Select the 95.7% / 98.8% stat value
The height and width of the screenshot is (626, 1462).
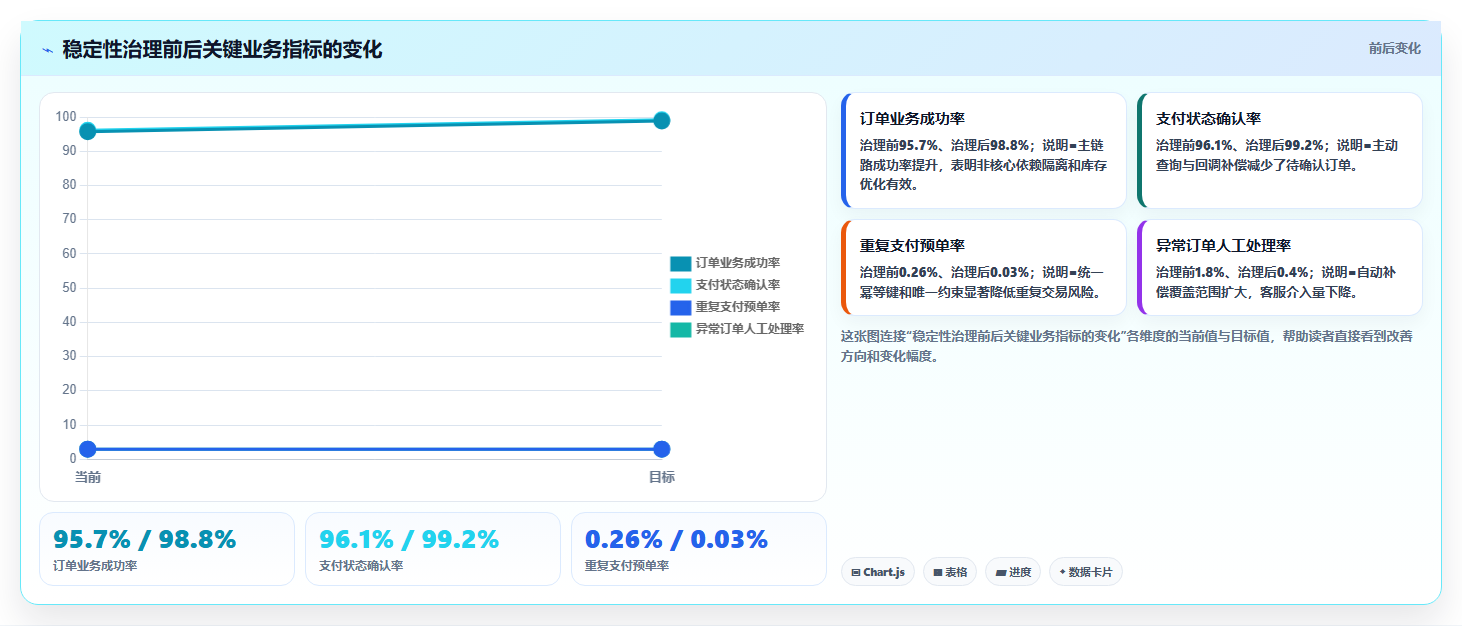tap(145, 539)
